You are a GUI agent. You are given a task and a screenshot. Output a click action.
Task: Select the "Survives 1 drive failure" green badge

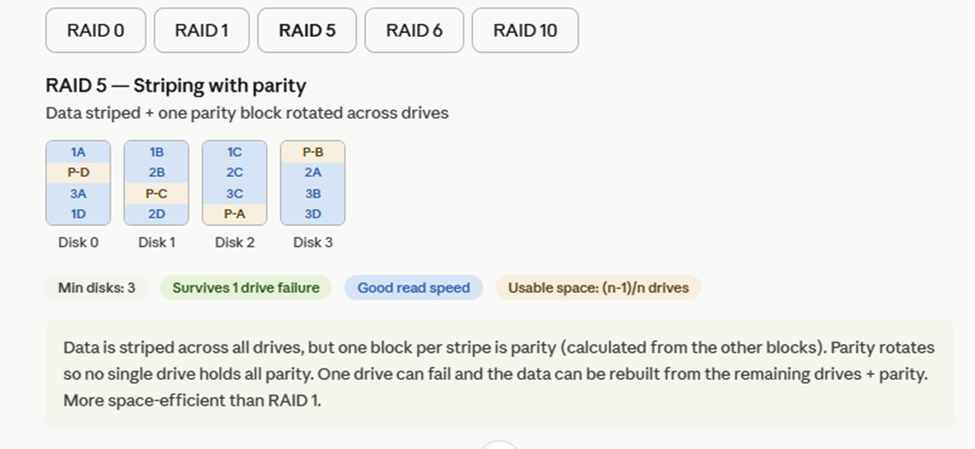pyautogui.click(x=246, y=288)
